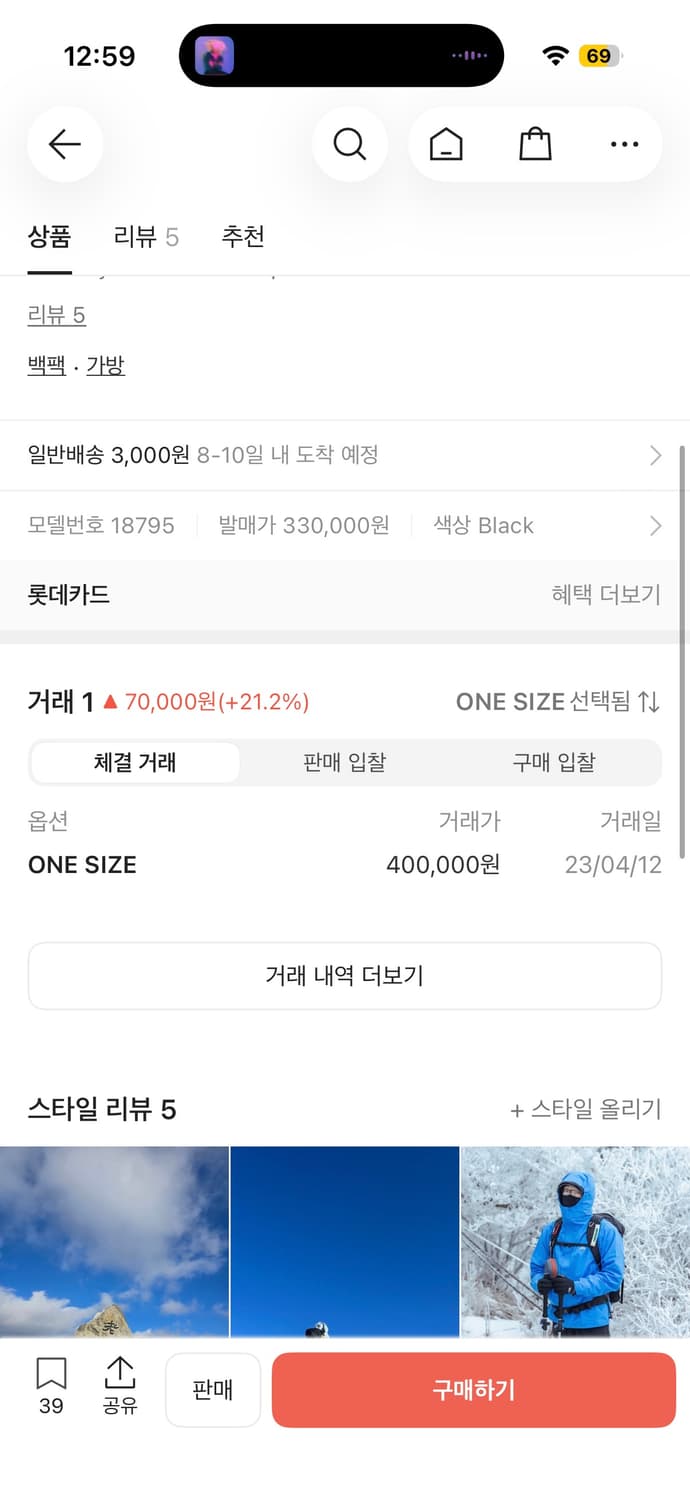
Task: Open the search icon
Action: pyautogui.click(x=349, y=144)
